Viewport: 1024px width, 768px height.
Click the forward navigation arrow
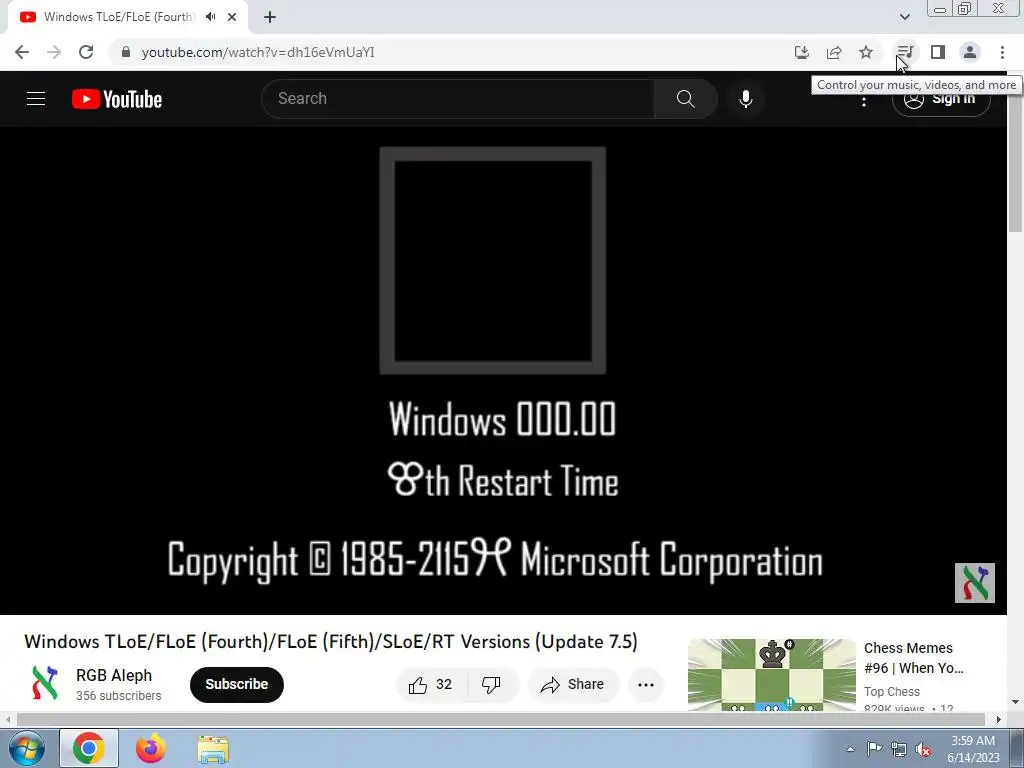pyautogui.click(x=54, y=52)
